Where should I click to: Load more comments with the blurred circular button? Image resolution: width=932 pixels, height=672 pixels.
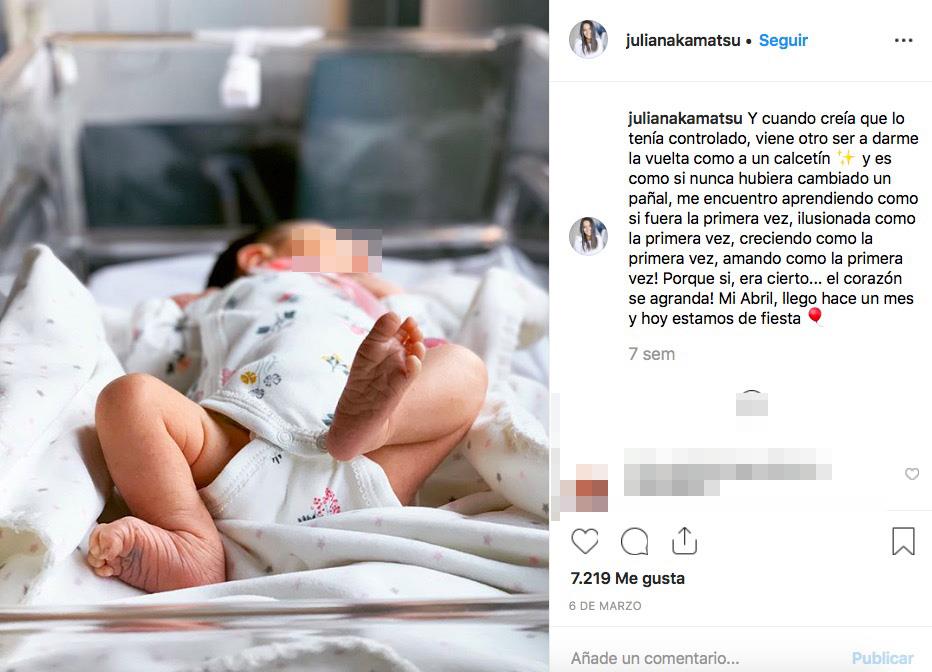tap(751, 403)
